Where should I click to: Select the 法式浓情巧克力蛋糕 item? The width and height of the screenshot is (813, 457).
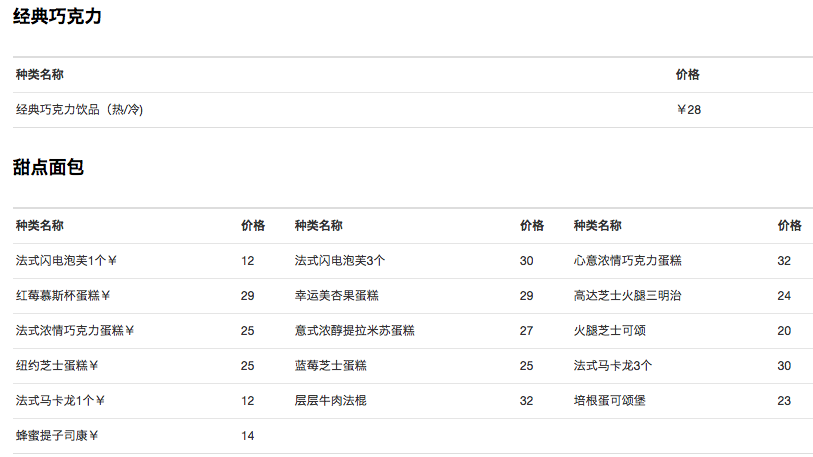pyautogui.click(x=75, y=330)
